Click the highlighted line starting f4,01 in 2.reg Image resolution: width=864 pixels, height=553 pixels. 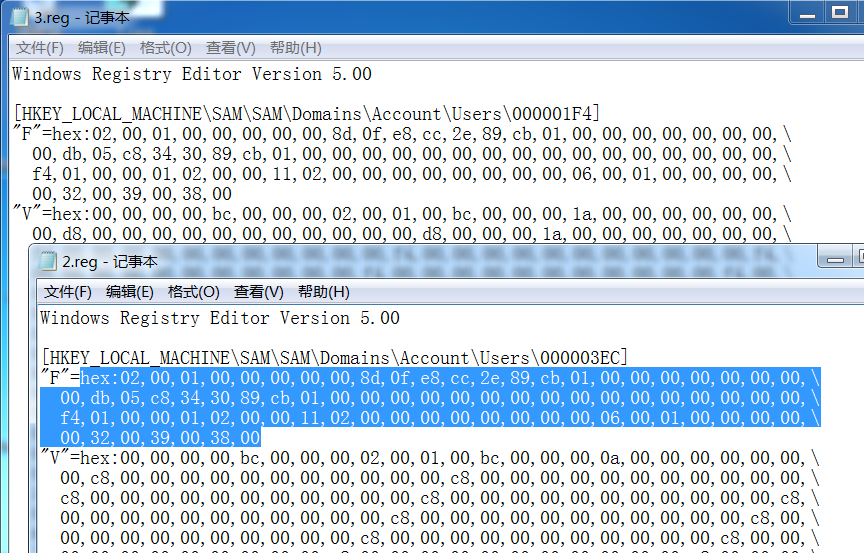click(x=440, y=418)
